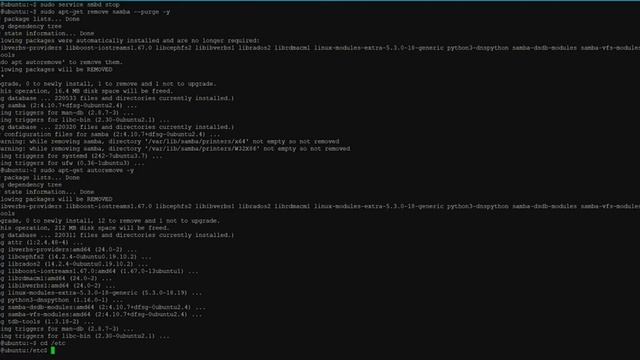
Task: Click the triggers for ufw (0.36-1ubuntu3) line
Action: [x=72, y=163]
